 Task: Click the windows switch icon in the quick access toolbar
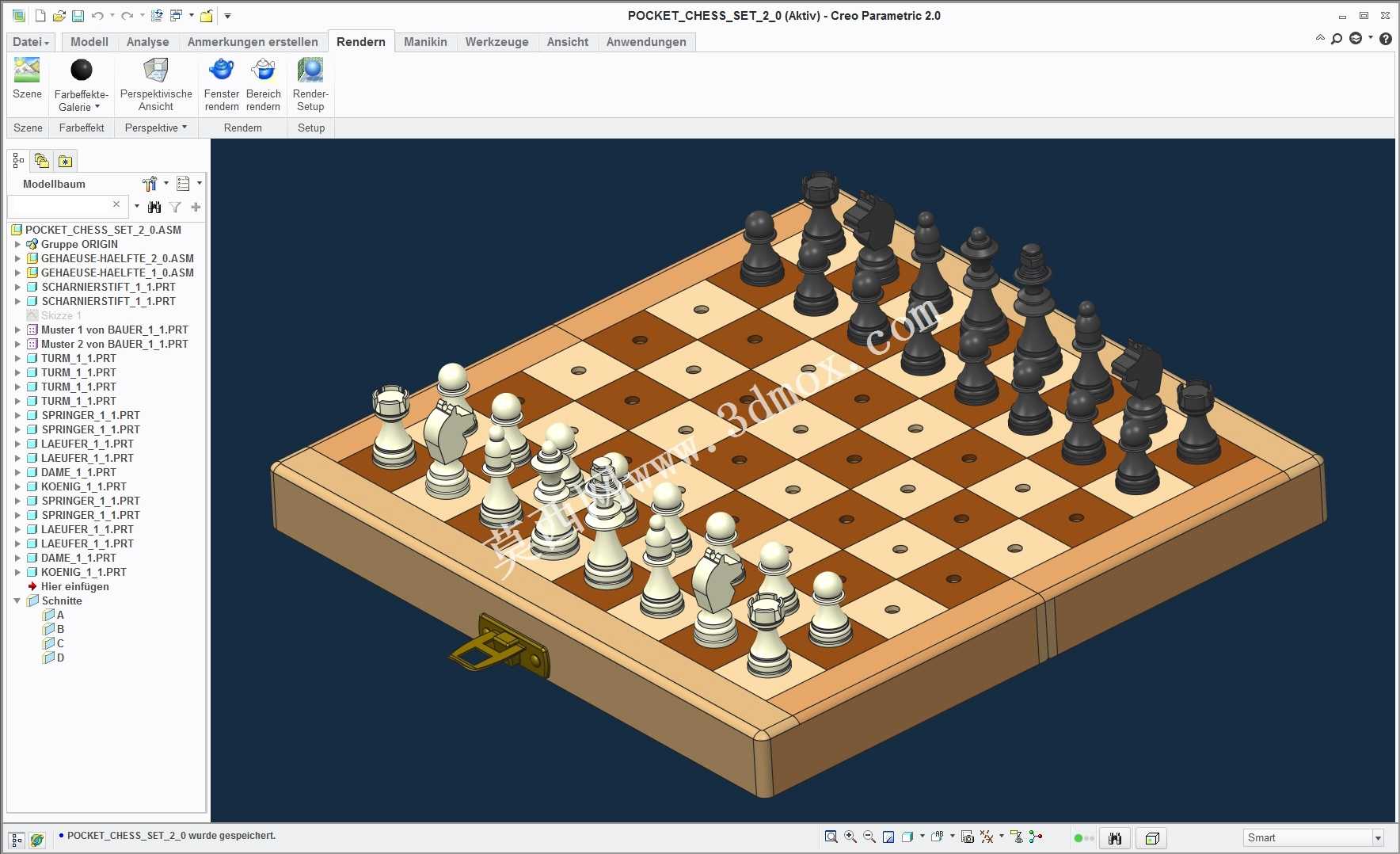(x=177, y=16)
